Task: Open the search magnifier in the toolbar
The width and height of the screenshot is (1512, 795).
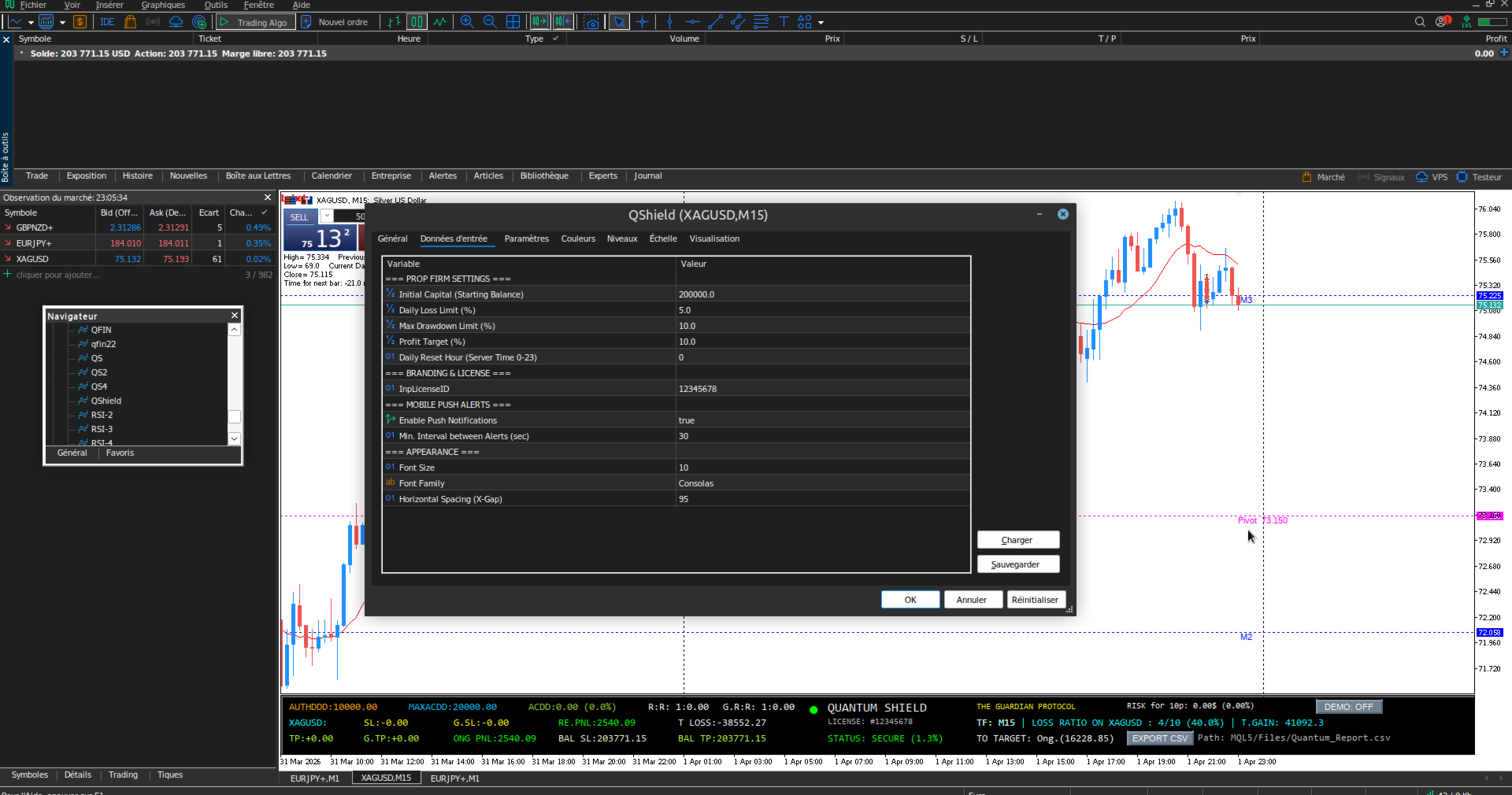Action: [1420, 22]
